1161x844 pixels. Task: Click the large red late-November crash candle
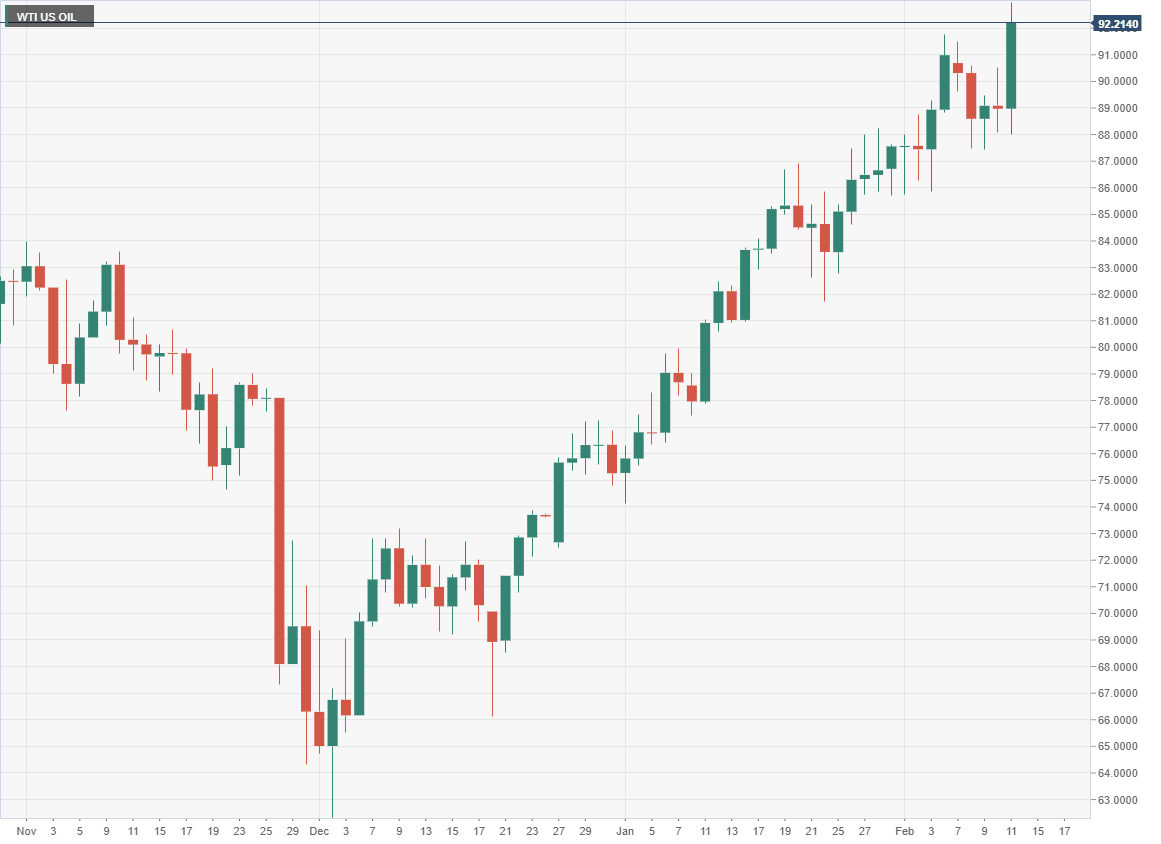pyautogui.click(x=280, y=530)
